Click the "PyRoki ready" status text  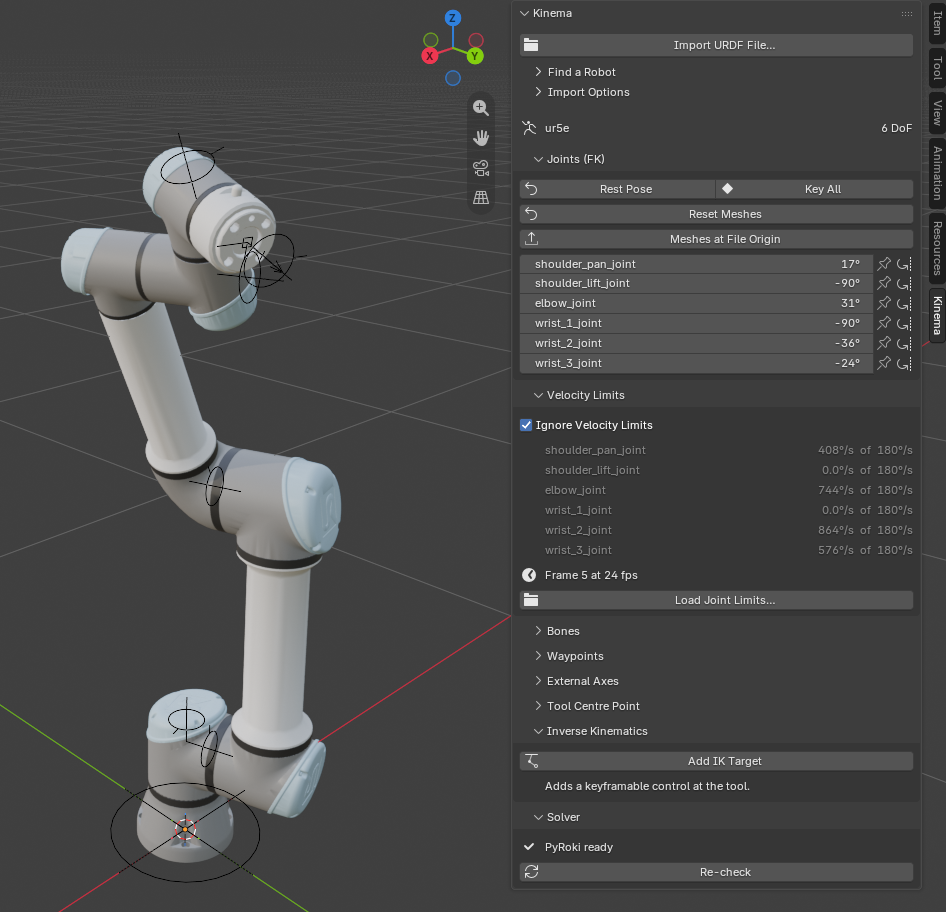[579, 847]
